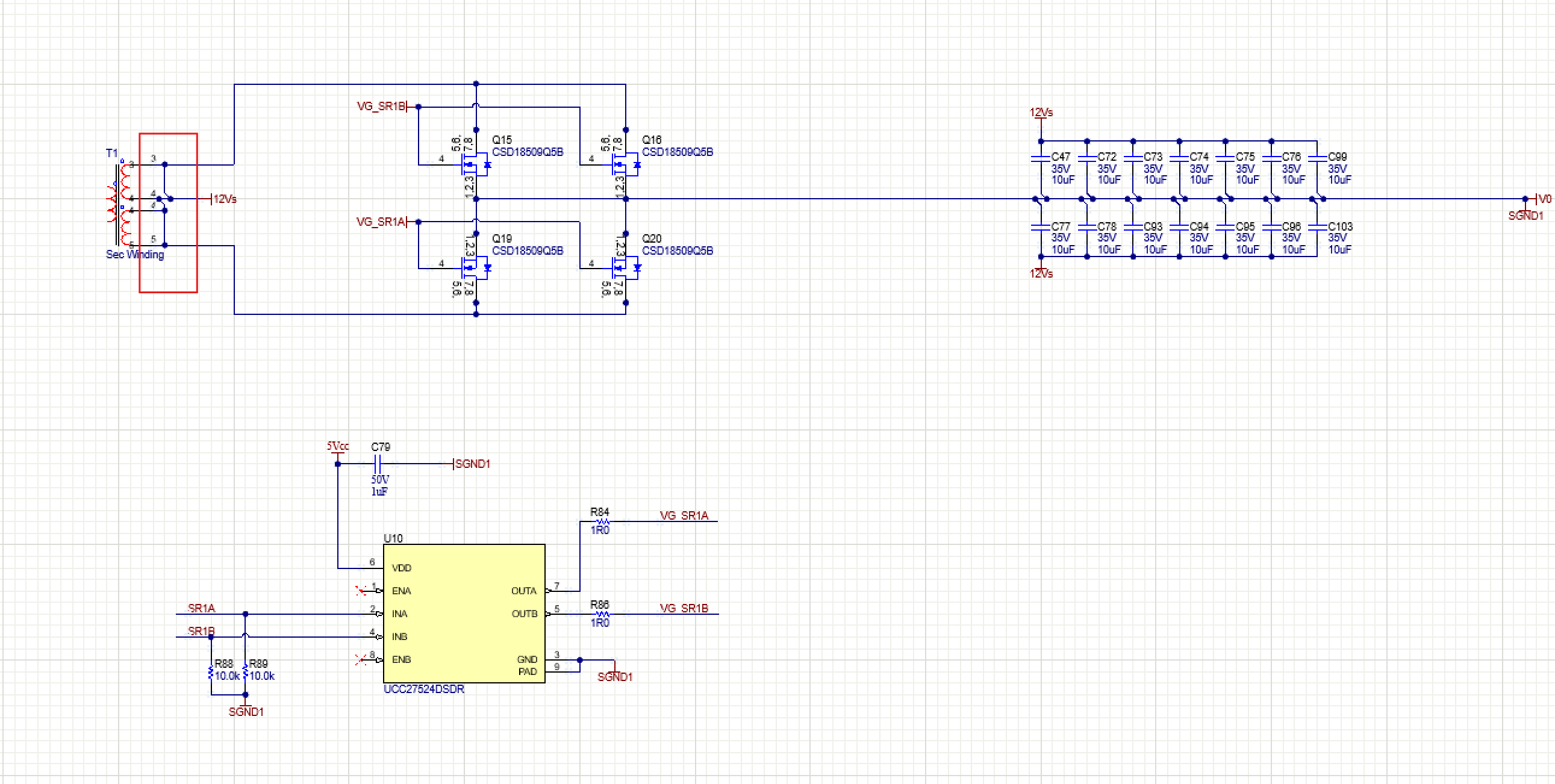Screen dimensions: 1555x784
Task: Select the R84 resistor symbol
Action: (x=602, y=521)
